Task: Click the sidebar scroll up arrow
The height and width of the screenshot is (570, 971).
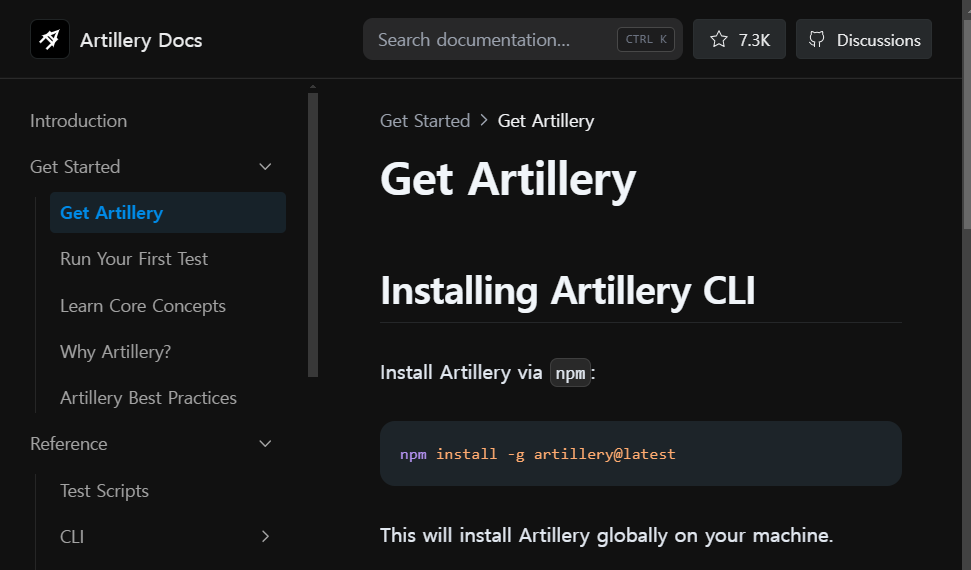Action: click(x=313, y=87)
